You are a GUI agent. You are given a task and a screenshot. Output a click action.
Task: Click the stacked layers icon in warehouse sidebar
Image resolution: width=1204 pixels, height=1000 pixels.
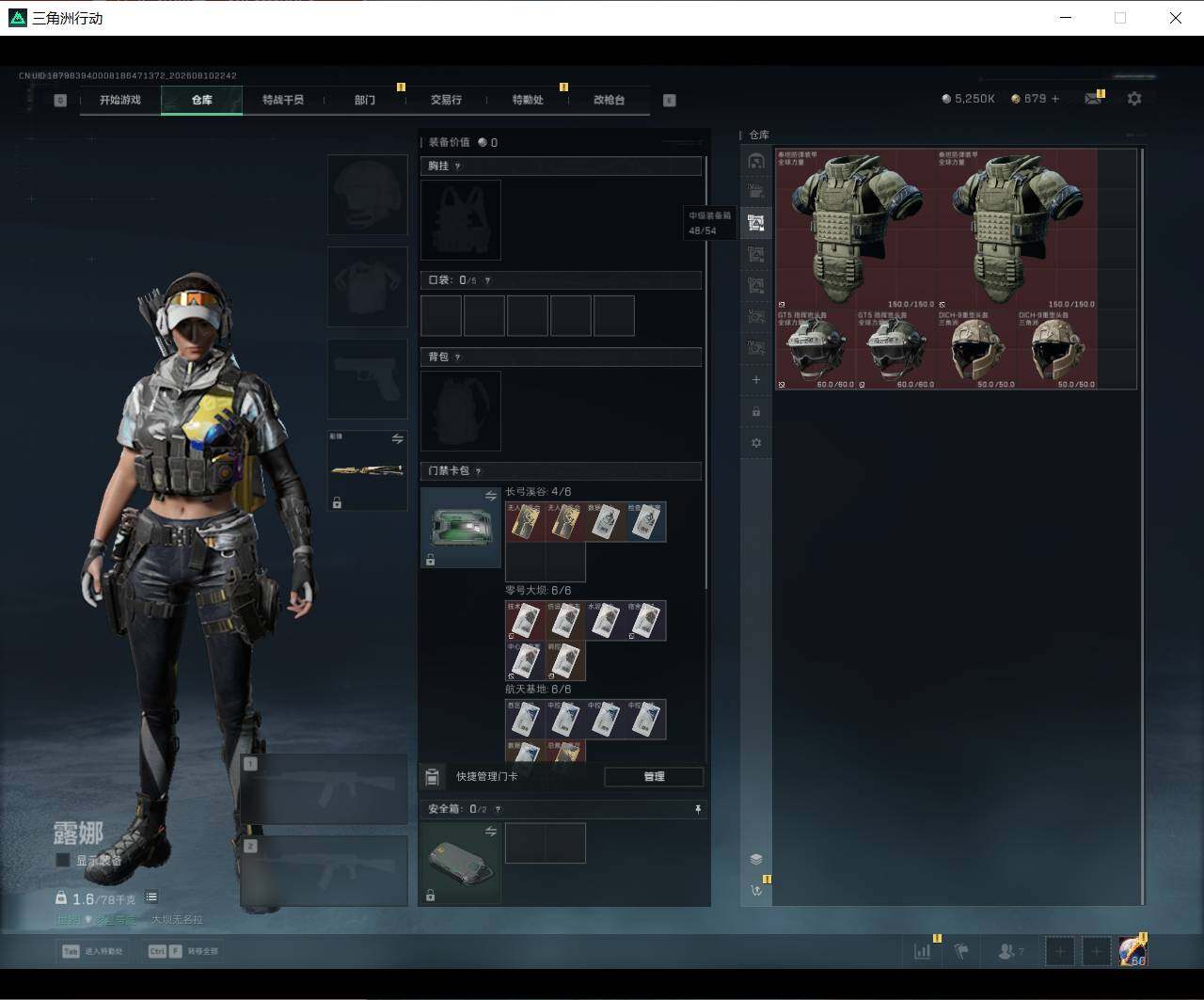point(756,859)
